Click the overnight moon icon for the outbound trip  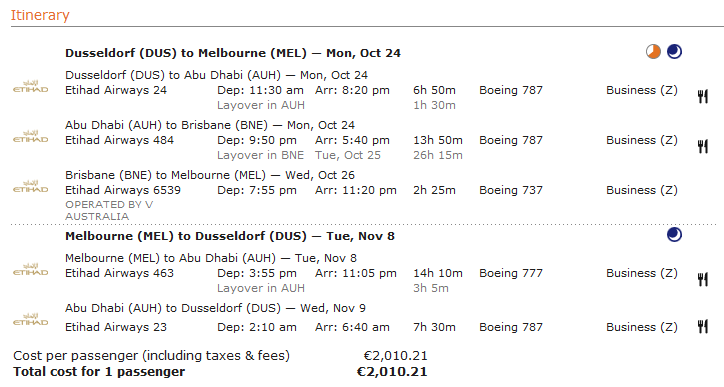(674, 52)
